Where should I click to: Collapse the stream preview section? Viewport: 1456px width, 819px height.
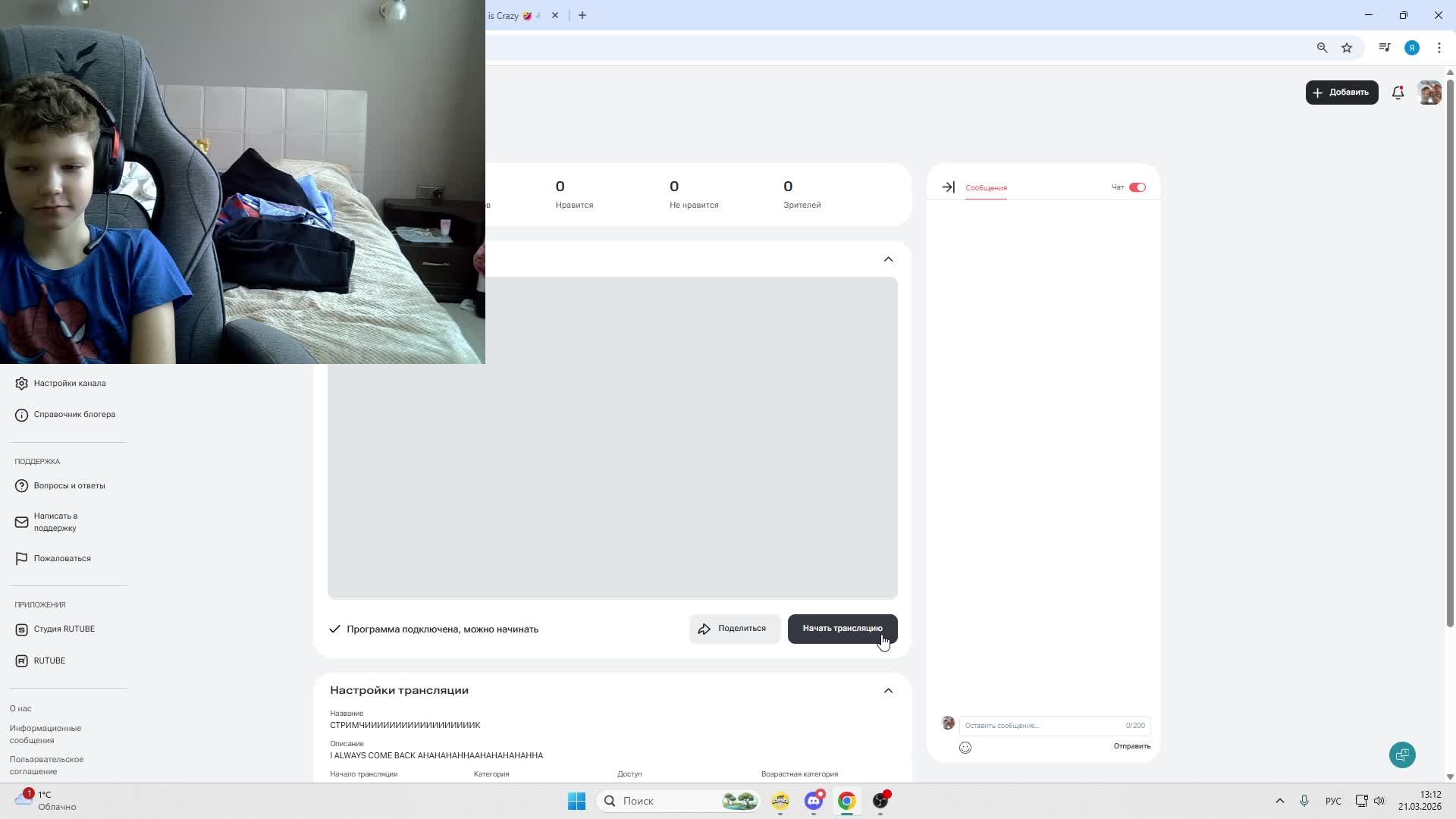(888, 259)
